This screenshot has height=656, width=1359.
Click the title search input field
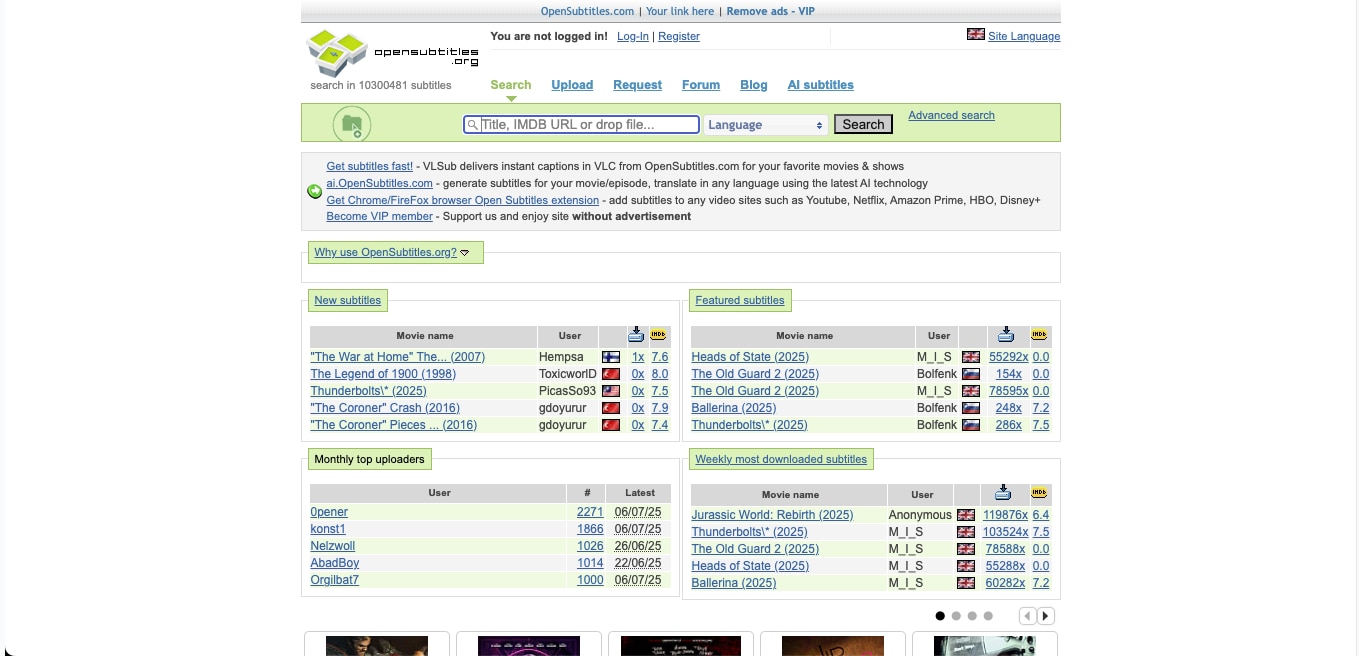point(581,125)
